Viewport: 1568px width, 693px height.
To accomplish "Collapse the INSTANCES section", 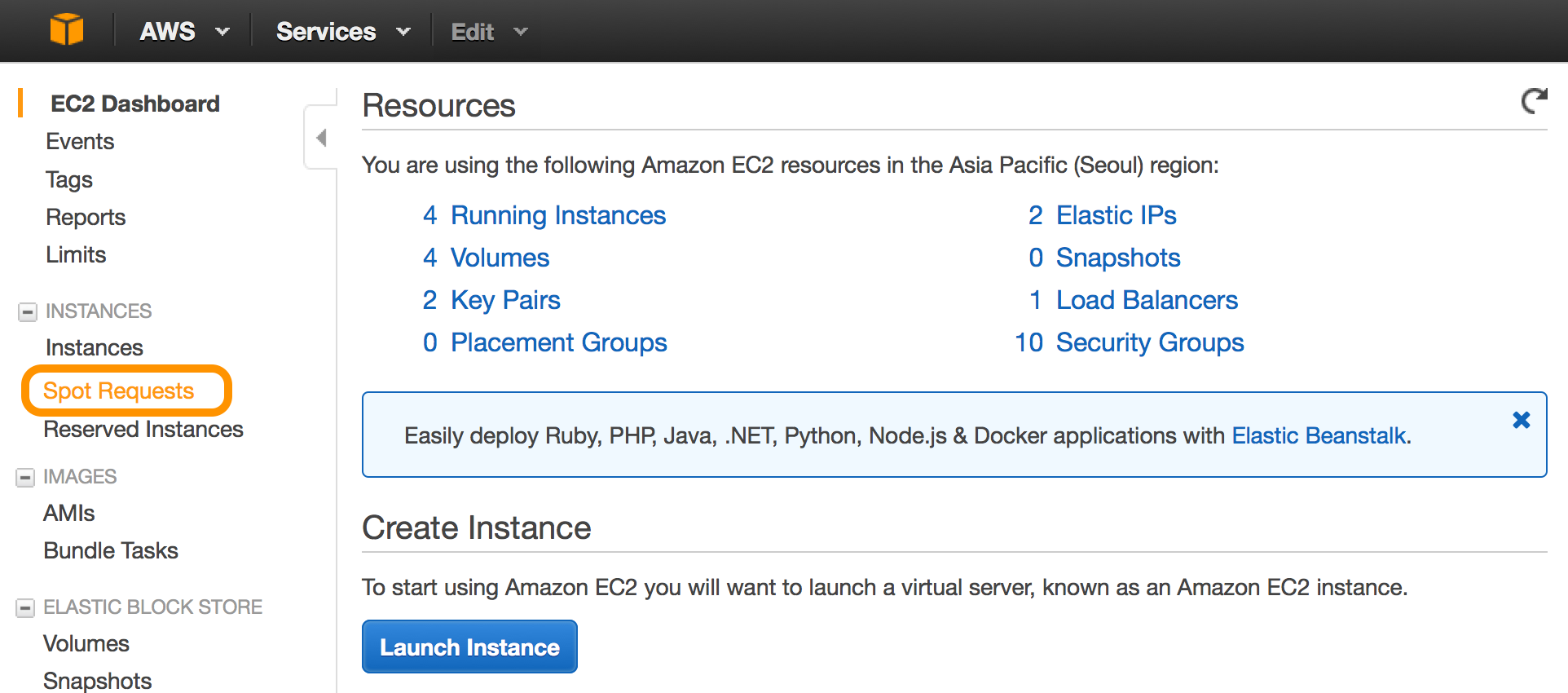I will [28, 311].
